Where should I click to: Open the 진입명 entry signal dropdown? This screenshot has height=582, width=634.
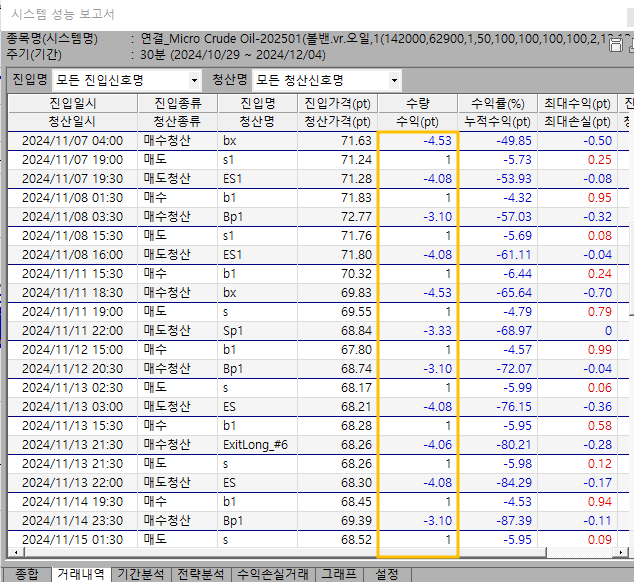tap(194, 80)
